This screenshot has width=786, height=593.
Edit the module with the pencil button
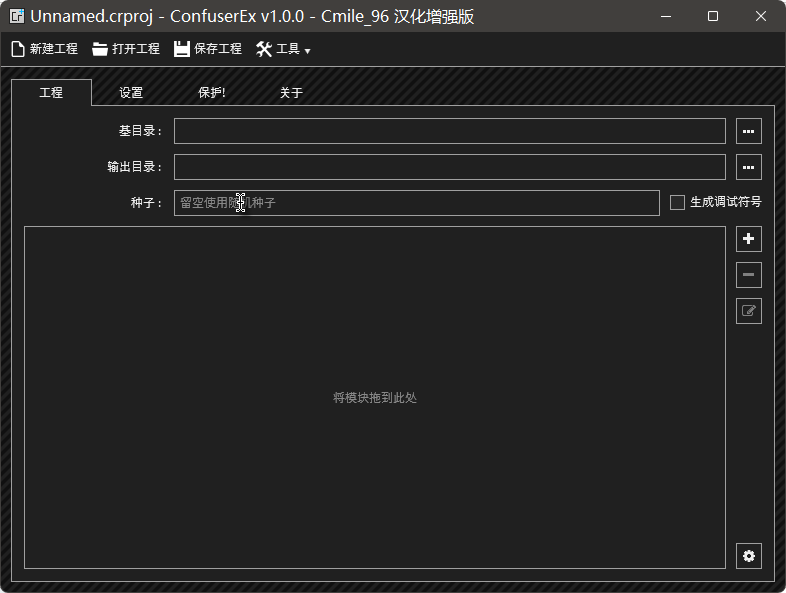(x=748, y=311)
